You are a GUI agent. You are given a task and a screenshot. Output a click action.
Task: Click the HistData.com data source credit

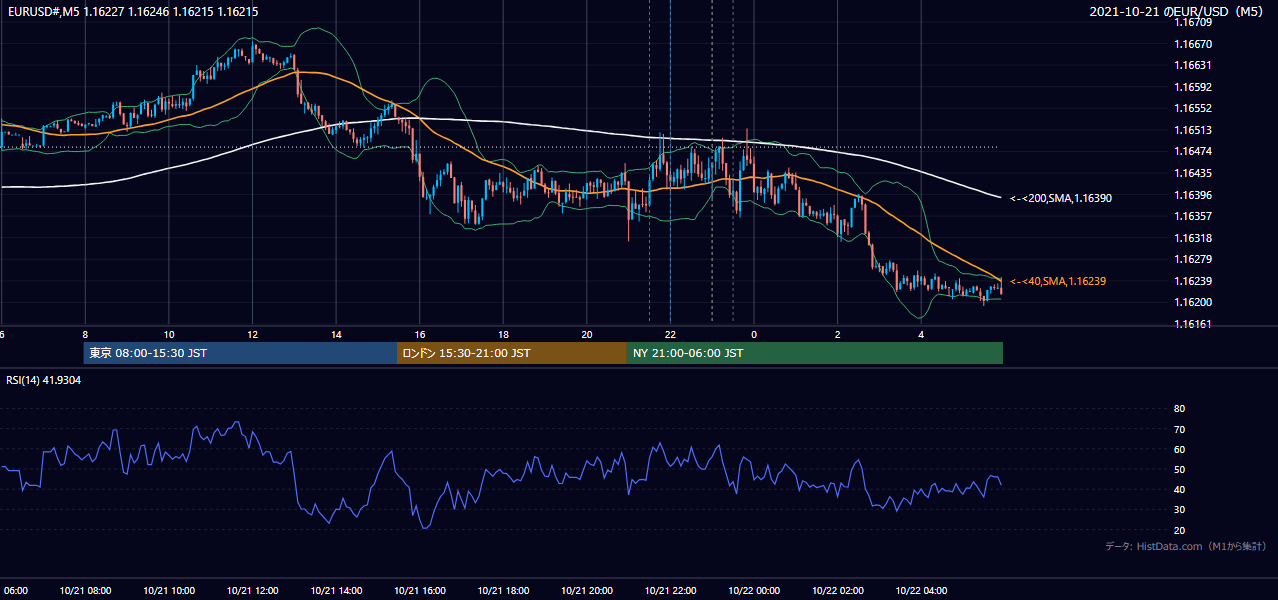pos(1186,546)
